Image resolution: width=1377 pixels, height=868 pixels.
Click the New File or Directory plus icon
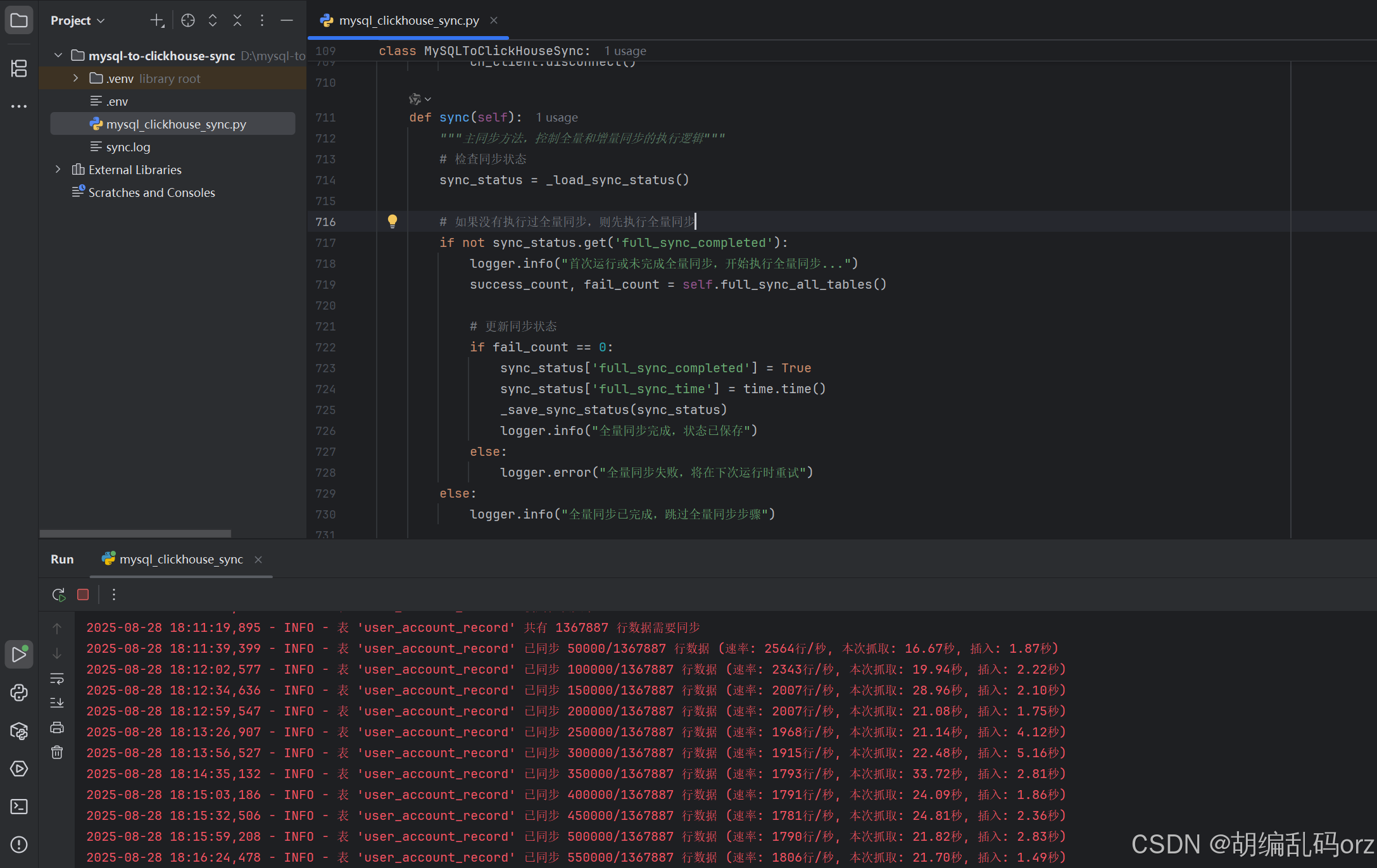point(157,20)
